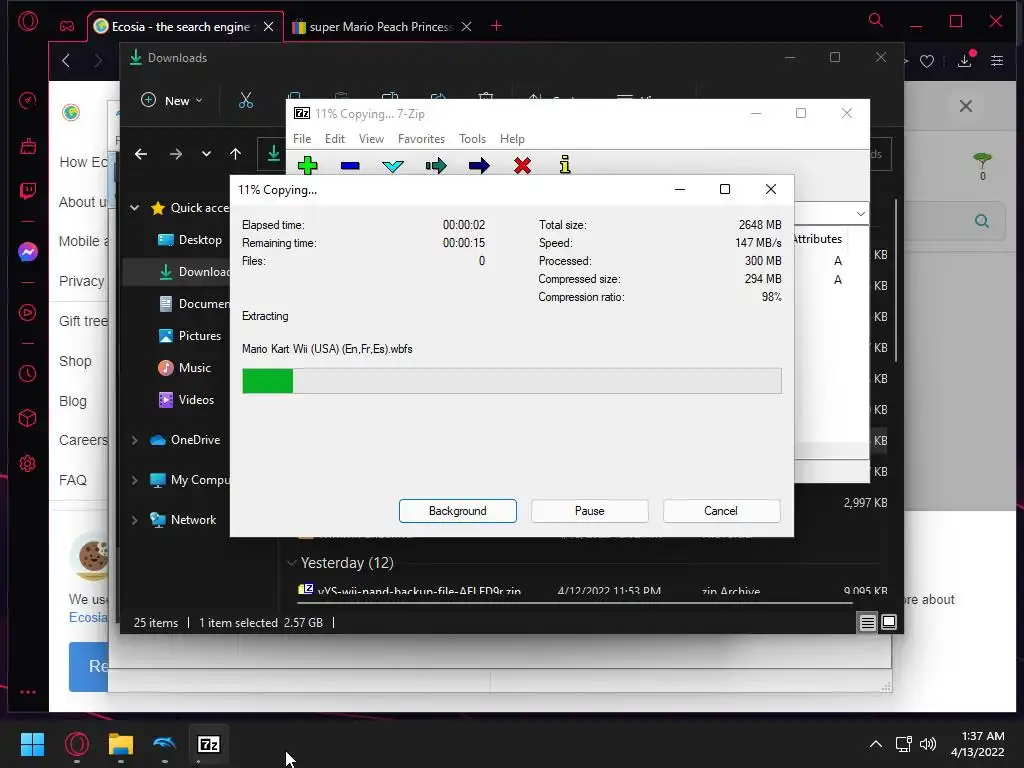The image size is (1024, 768).
Task: Show hidden system tray icons
Action: pos(876,744)
